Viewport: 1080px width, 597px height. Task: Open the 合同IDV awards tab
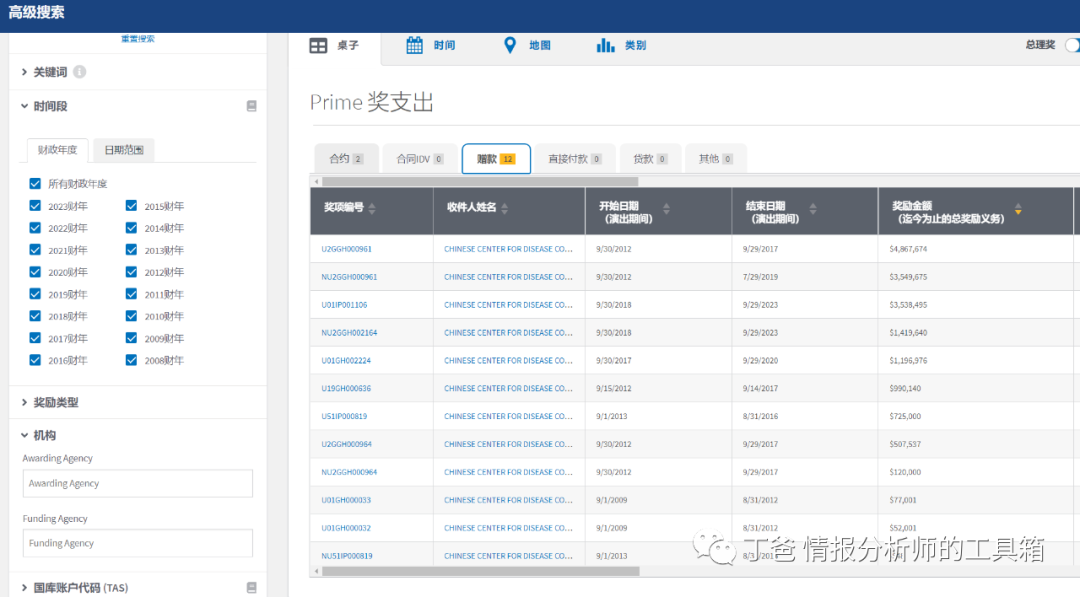pos(419,158)
